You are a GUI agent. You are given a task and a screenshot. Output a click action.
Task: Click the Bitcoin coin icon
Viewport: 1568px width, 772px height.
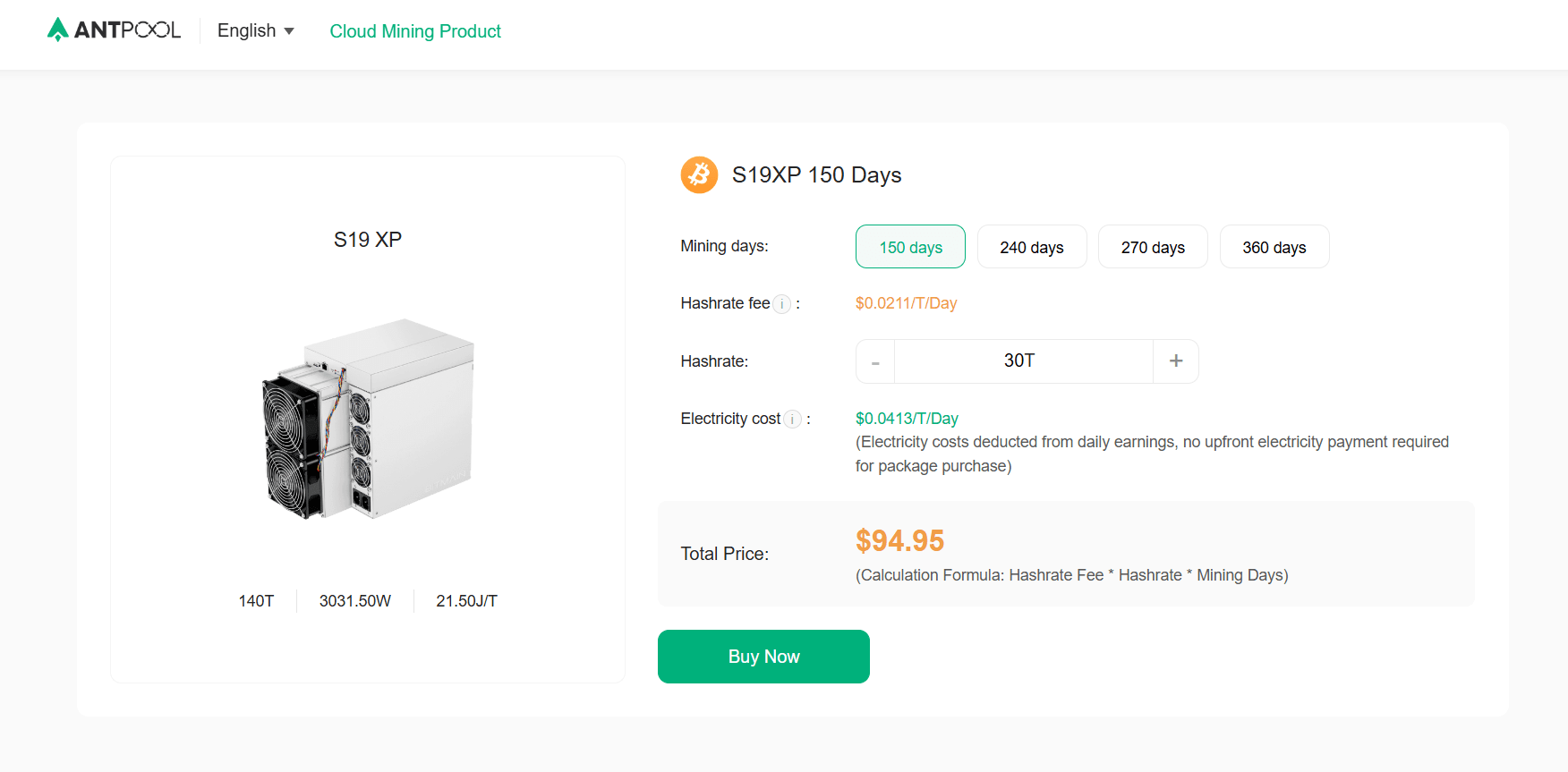pyautogui.click(x=699, y=174)
